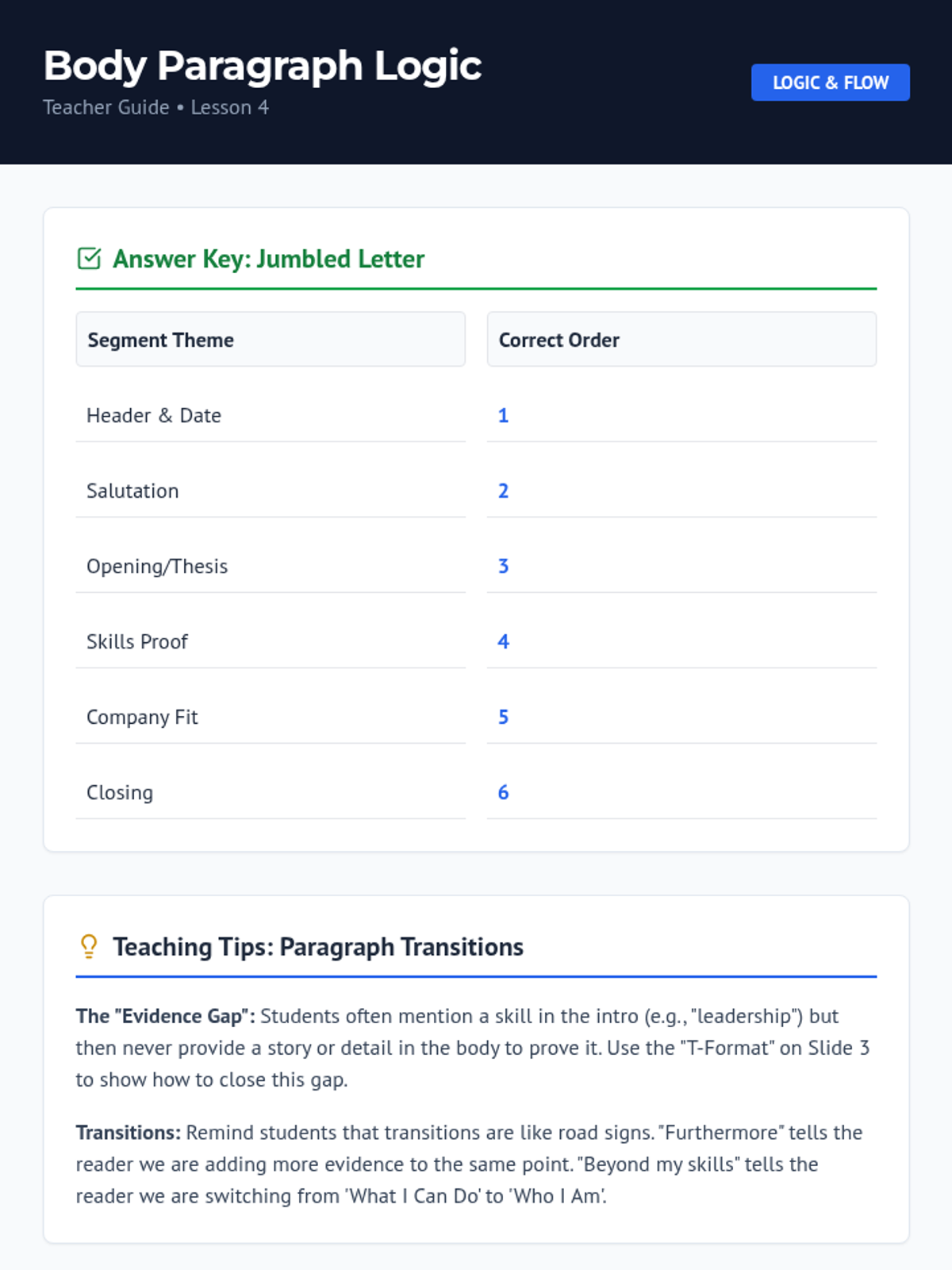This screenshot has width=952, height=1270.
Task: Select the Header & Date row
Action: 154,415
